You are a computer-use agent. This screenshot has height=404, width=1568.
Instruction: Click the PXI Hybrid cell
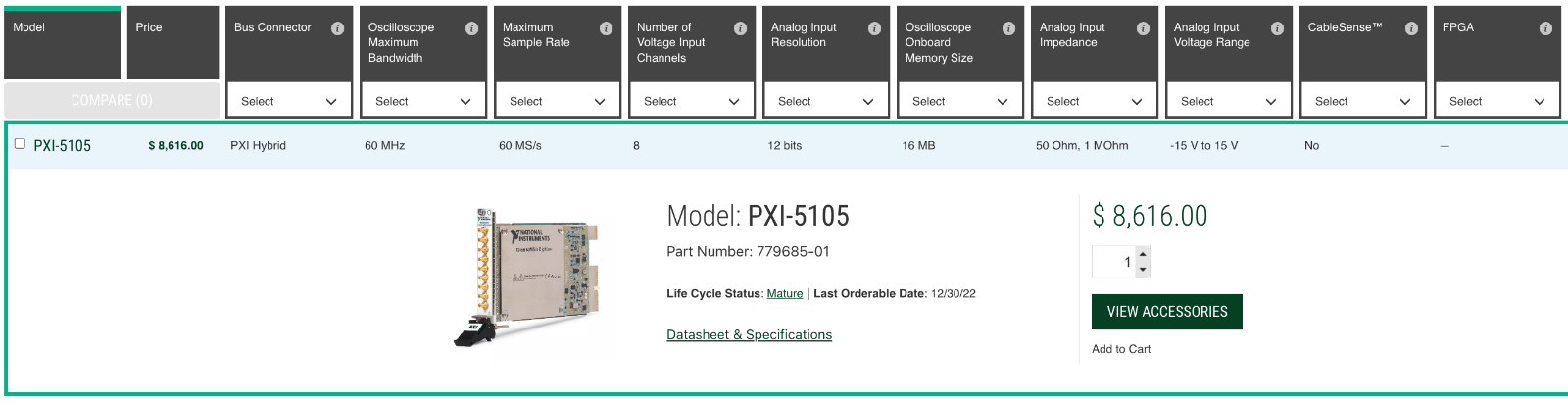[258, 145]
